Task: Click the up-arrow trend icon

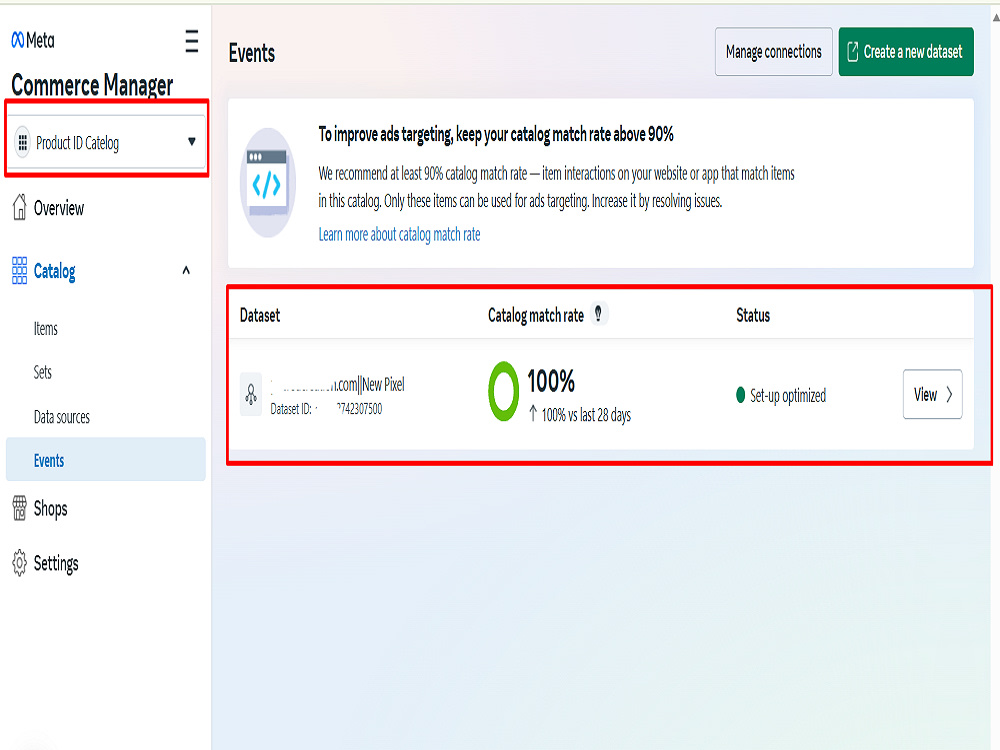Action: point(533,414)
